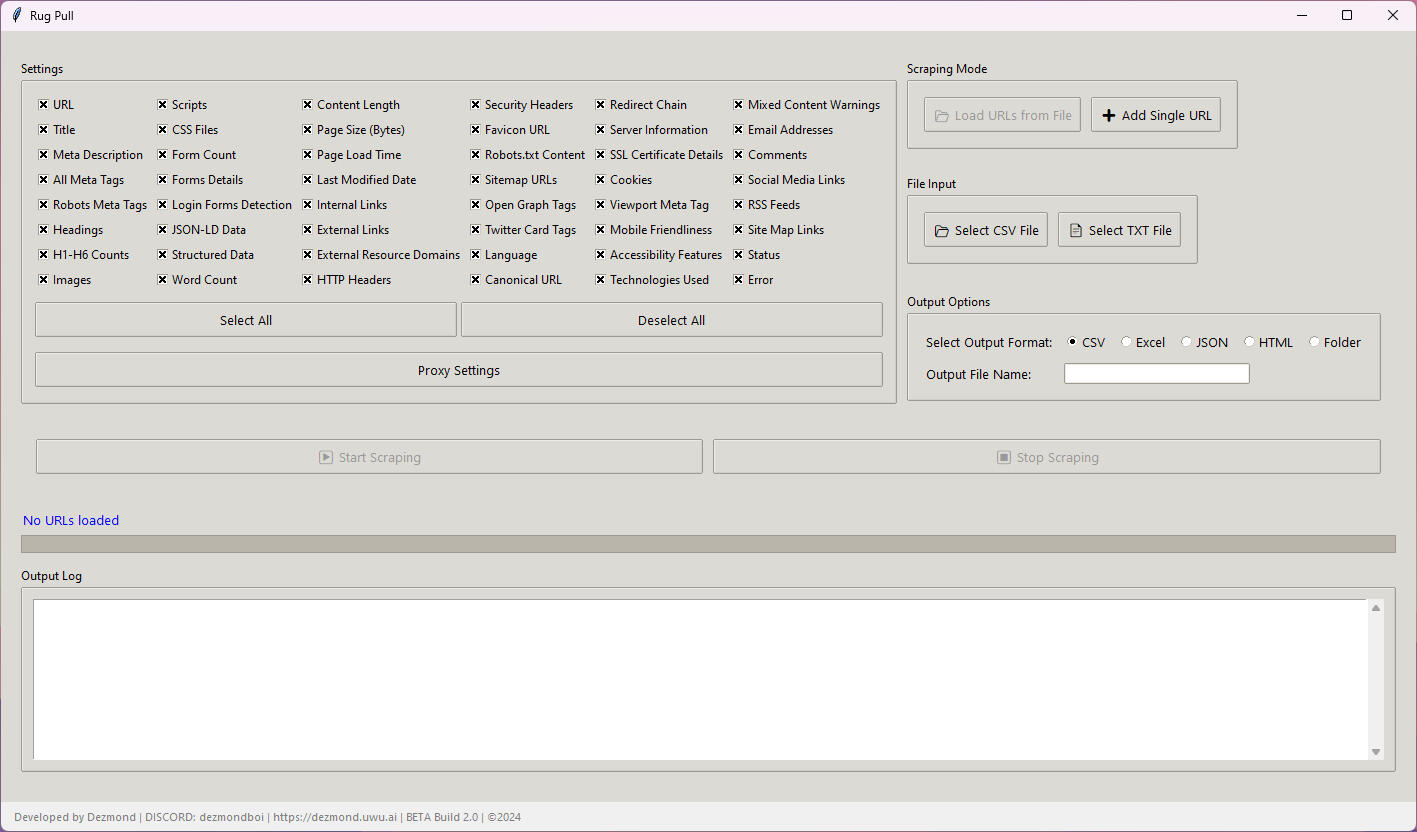Select JSON as output format
The image size is (1417, 832).
click(x=1187, y=342)
